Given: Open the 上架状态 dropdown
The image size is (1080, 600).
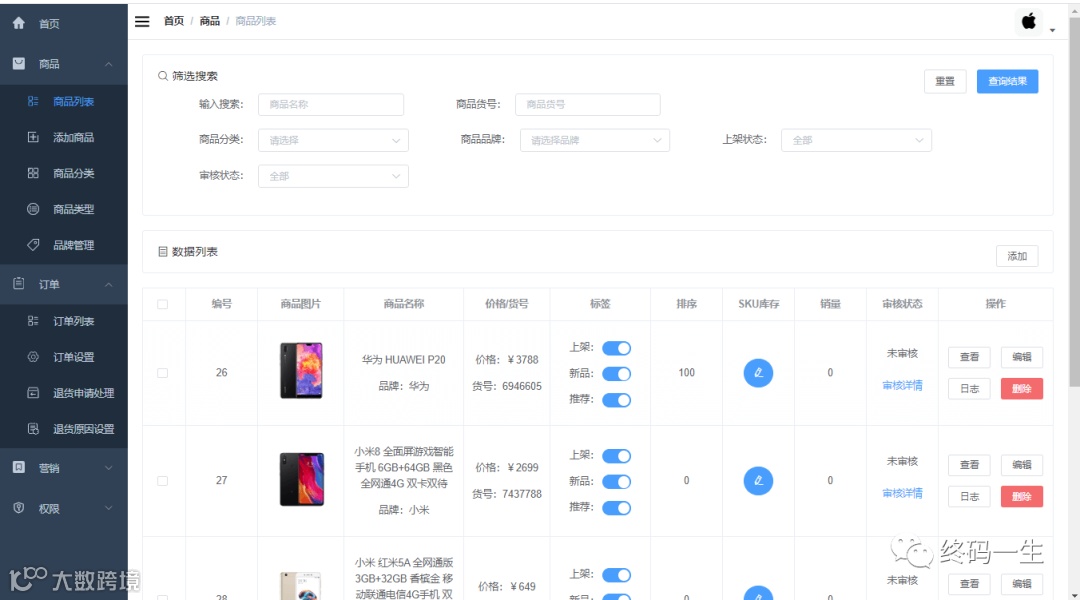Looking at the screenshot, I should coord(856,140).
